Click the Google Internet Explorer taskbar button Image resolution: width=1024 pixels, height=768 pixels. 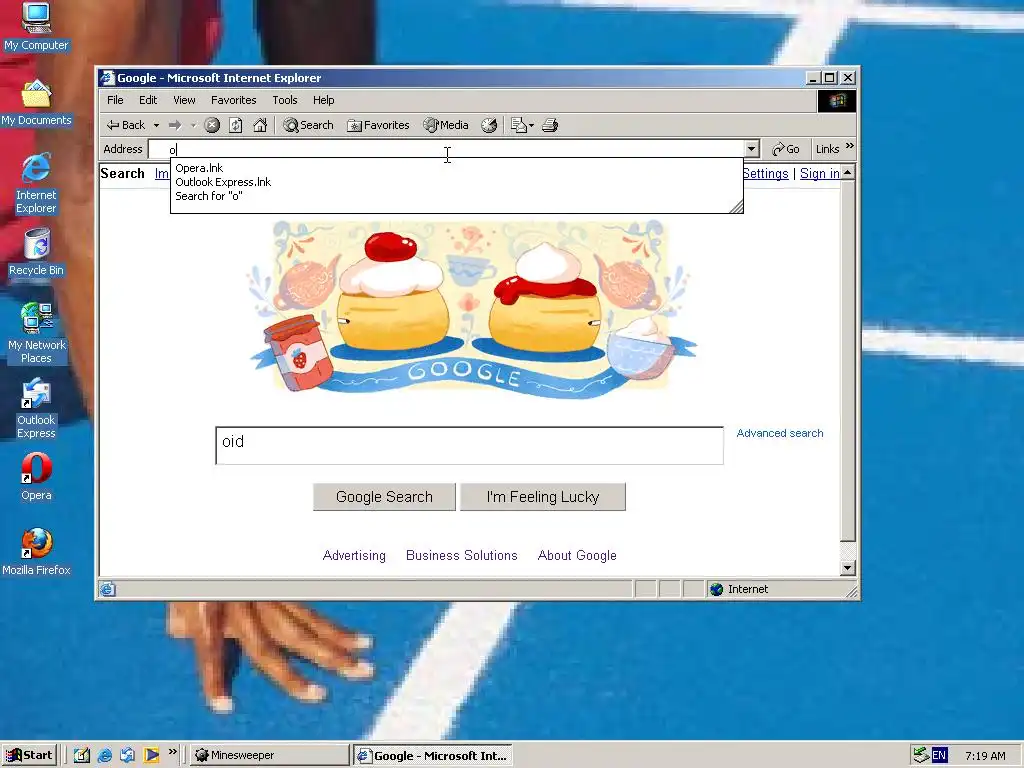433,756
